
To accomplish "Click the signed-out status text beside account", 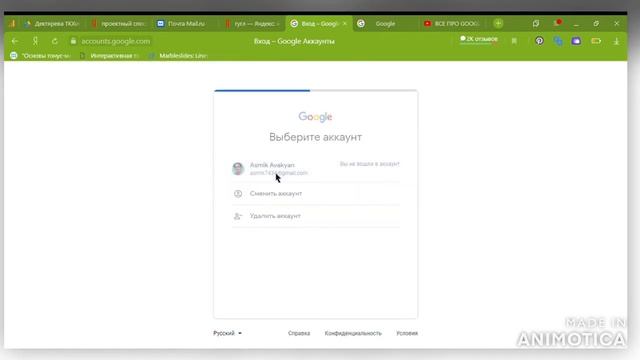I will (x=370, y=164).
